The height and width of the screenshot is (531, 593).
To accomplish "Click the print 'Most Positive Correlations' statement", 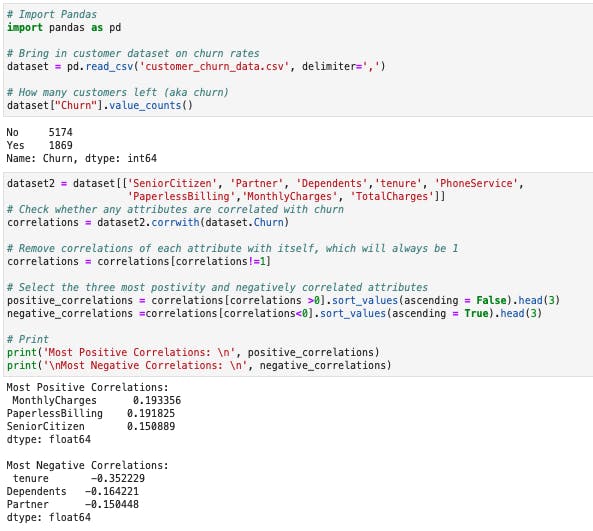I will [193, 352].
